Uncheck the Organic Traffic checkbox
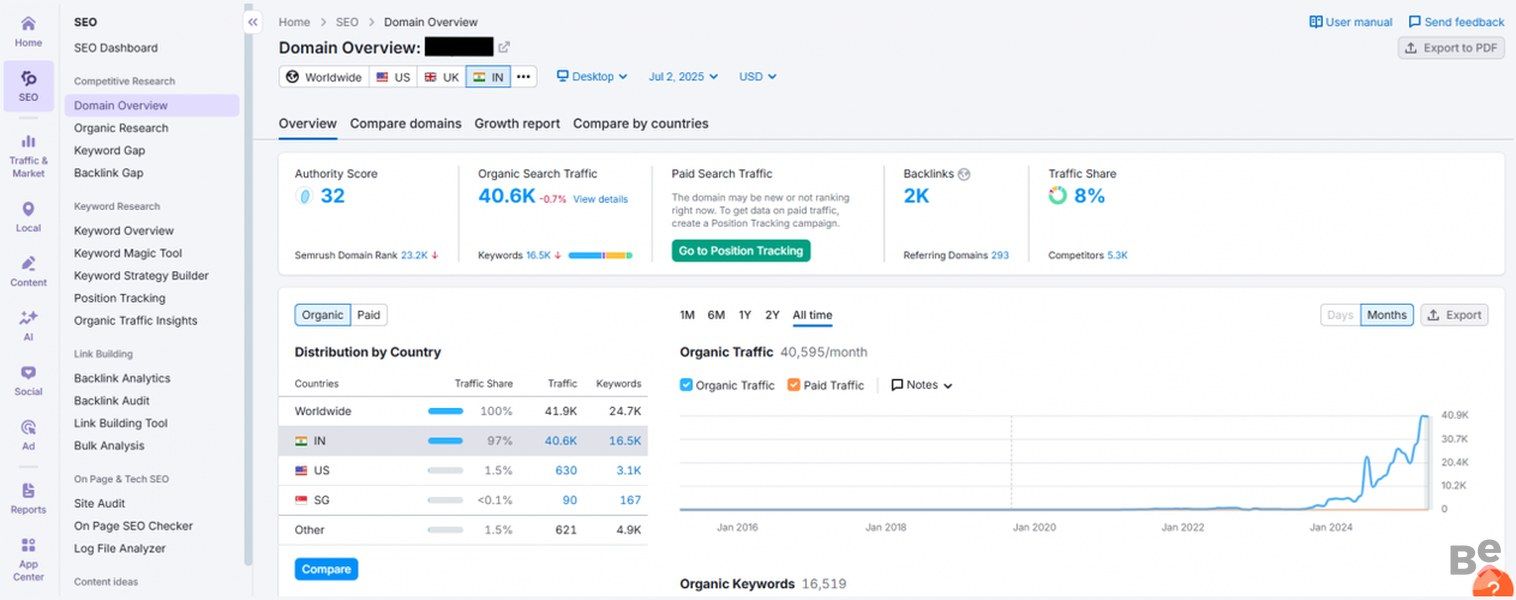The height and width of the screenshot is (600, 1516). click(x=686, y=385)
